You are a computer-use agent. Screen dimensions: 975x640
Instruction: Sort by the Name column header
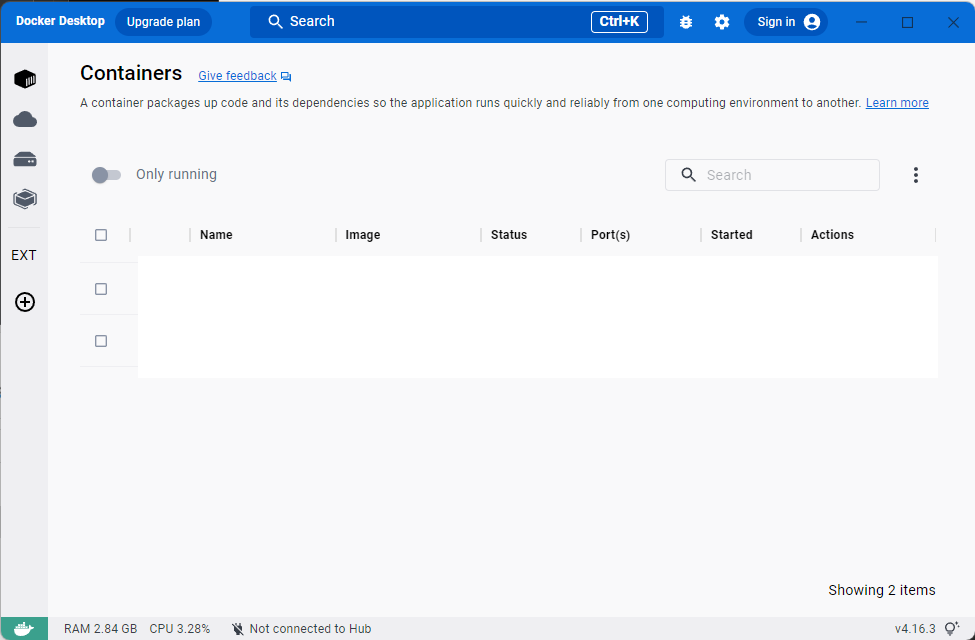(x=216, y=235)
